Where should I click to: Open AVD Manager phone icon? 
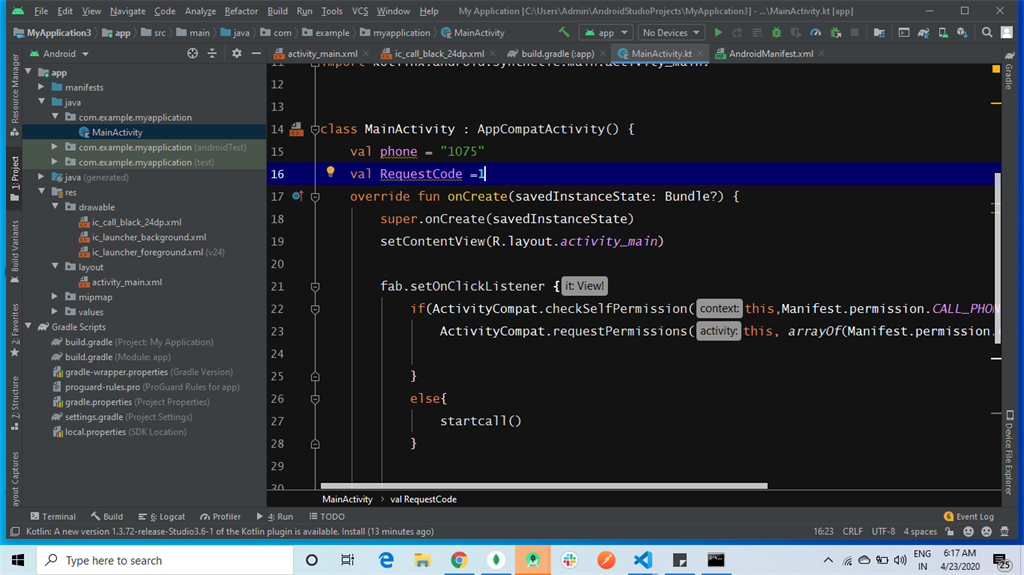pos(943,32)
